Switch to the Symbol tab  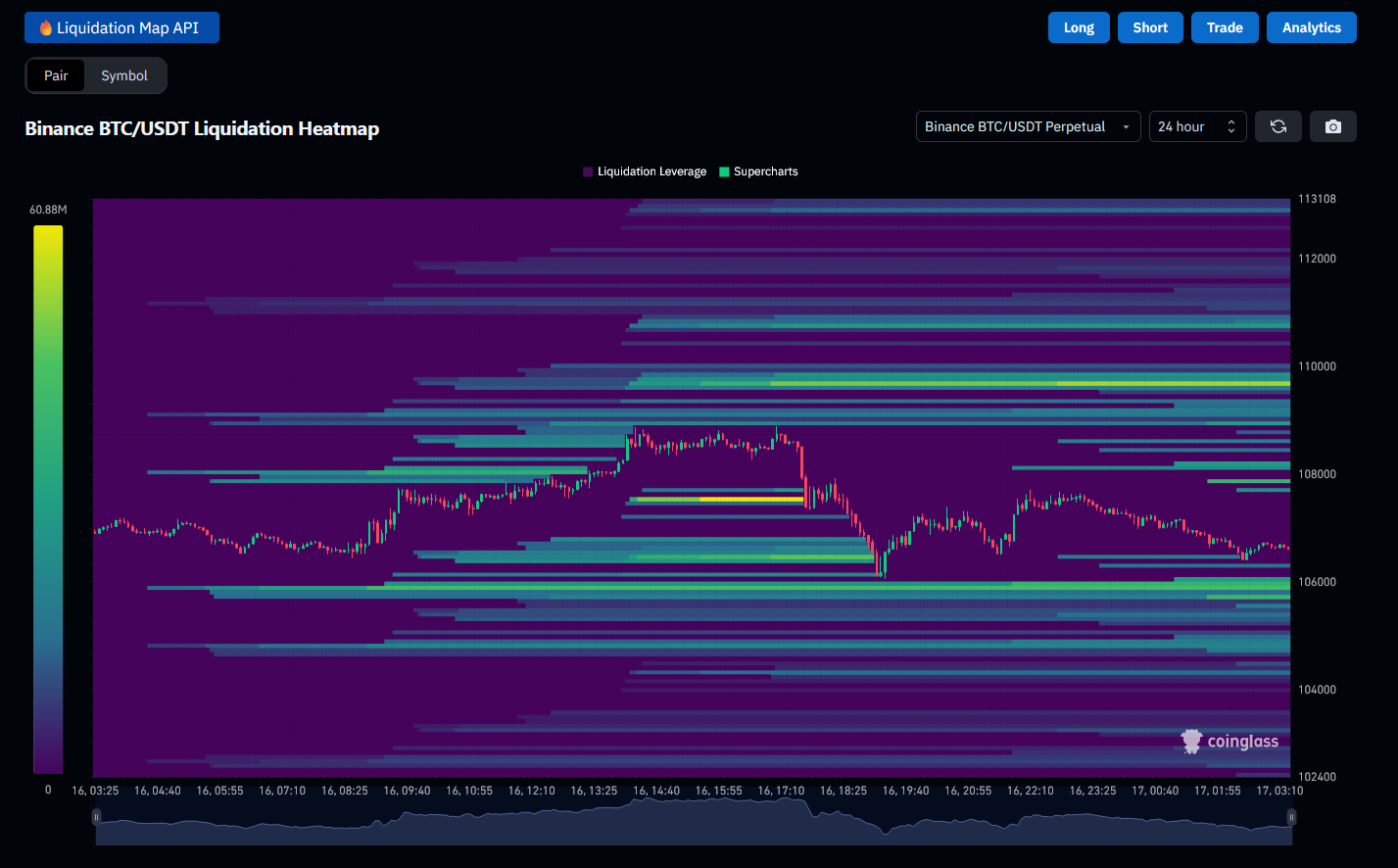point(124,75)
